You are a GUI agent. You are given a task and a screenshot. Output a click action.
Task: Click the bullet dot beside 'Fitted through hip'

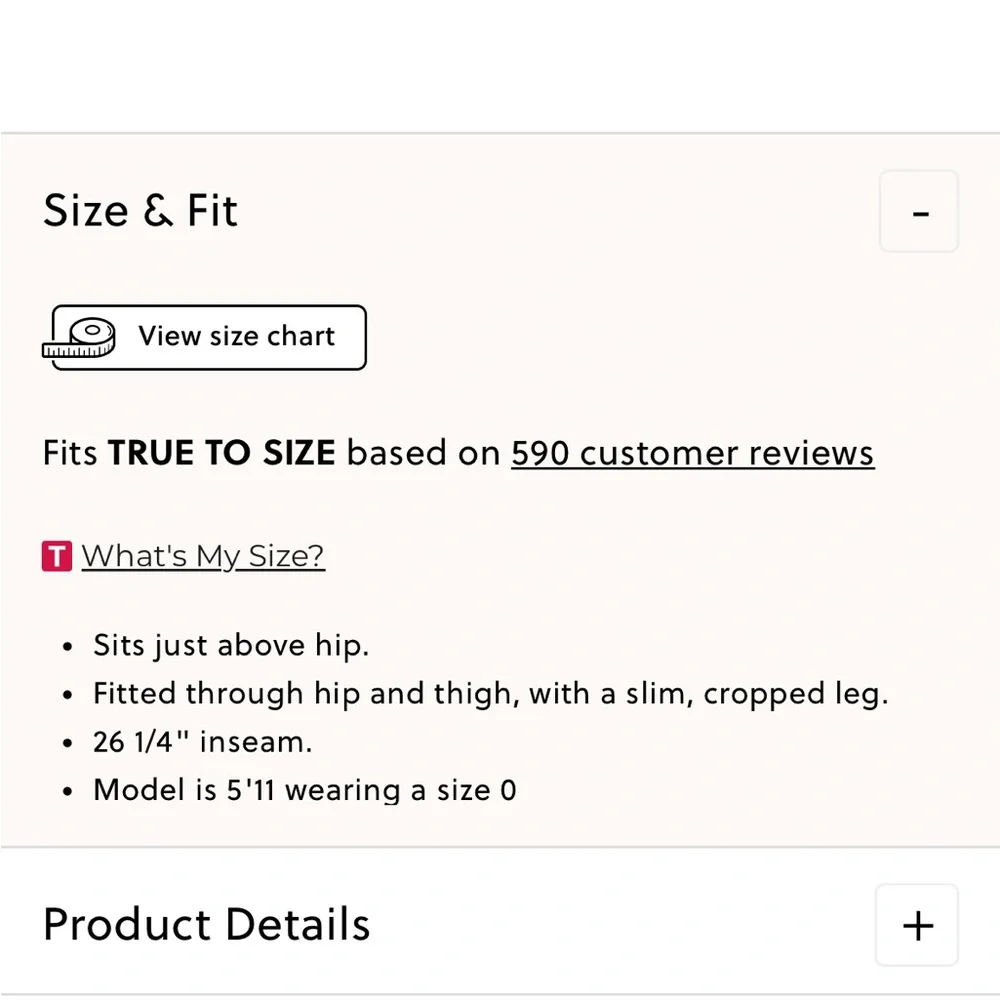67,695
